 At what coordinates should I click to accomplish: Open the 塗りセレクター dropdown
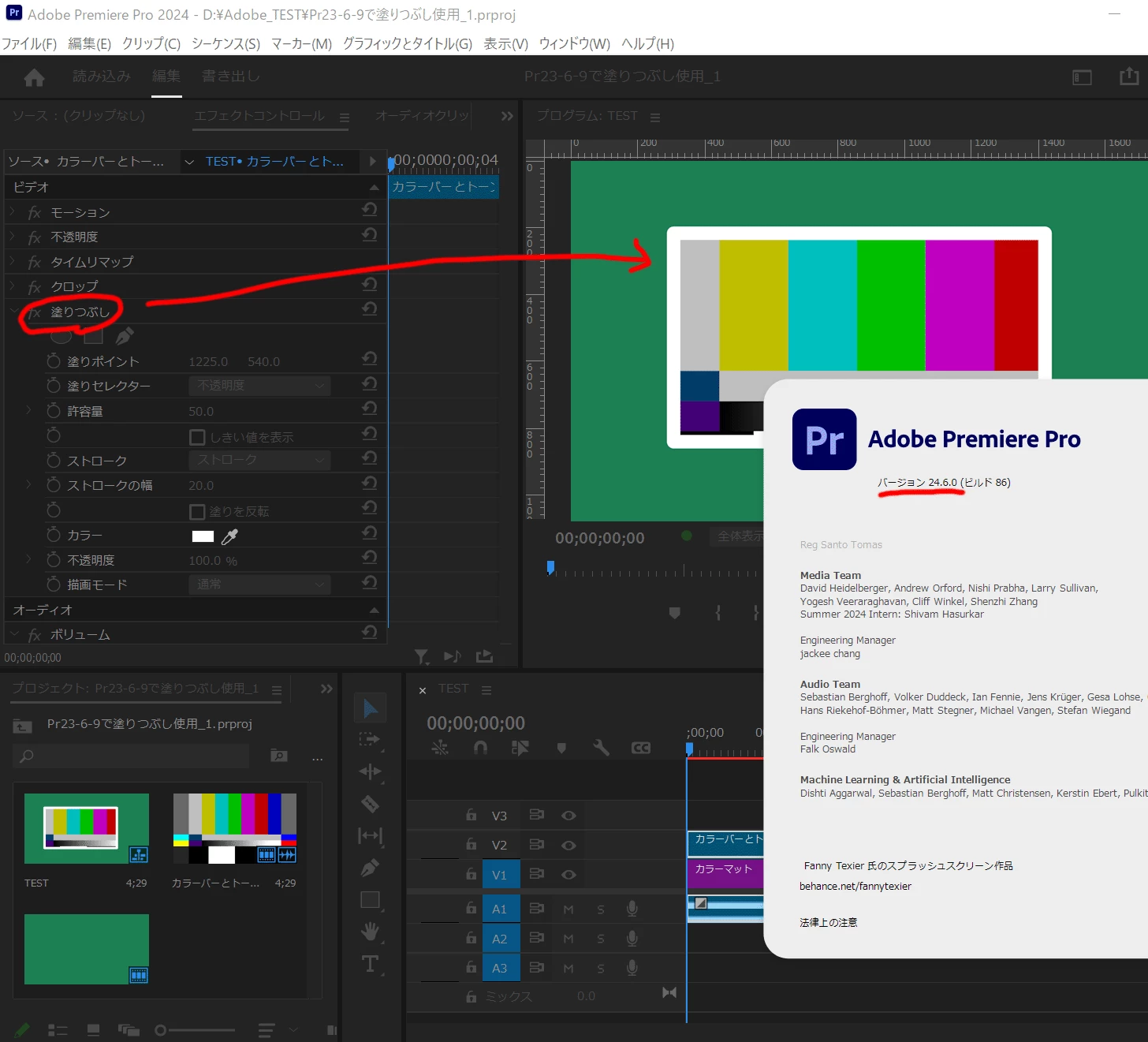pyautogui.click(x=259, y=386)
